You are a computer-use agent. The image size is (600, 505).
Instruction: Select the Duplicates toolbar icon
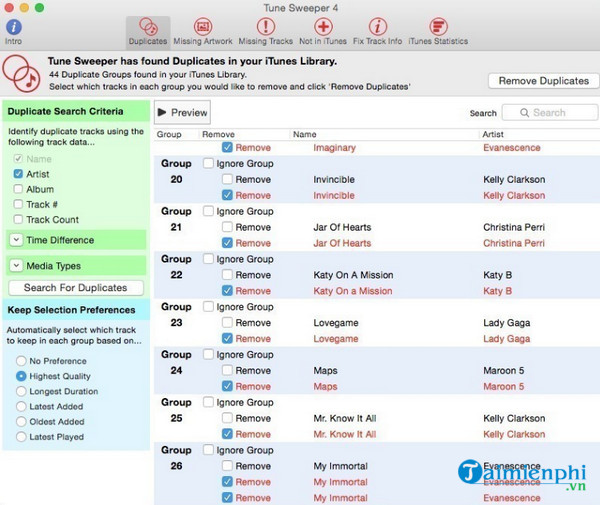pos(148,26)
